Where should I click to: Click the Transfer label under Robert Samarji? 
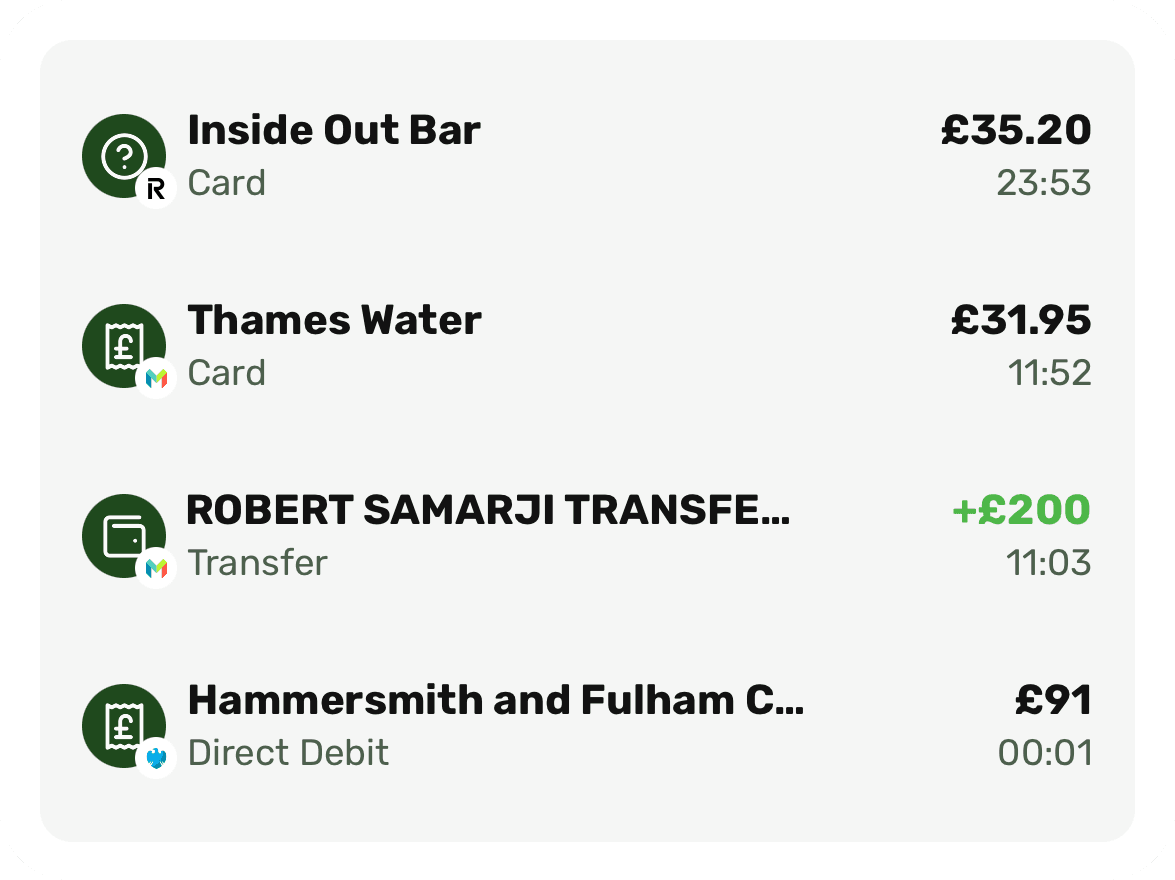pyautogui.click(x=257, y=563)
